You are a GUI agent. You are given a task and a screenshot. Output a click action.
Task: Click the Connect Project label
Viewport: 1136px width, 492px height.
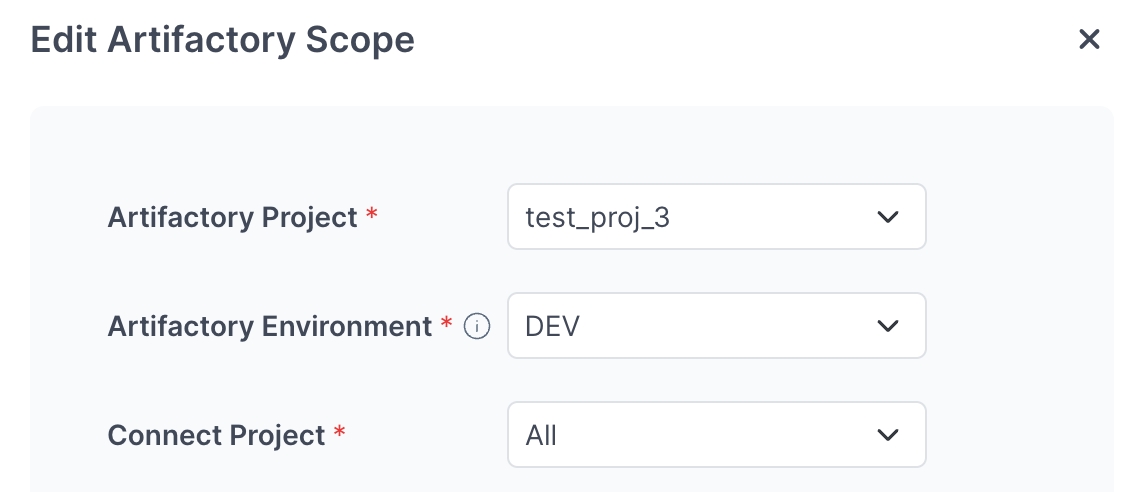[x=216, y=435]
